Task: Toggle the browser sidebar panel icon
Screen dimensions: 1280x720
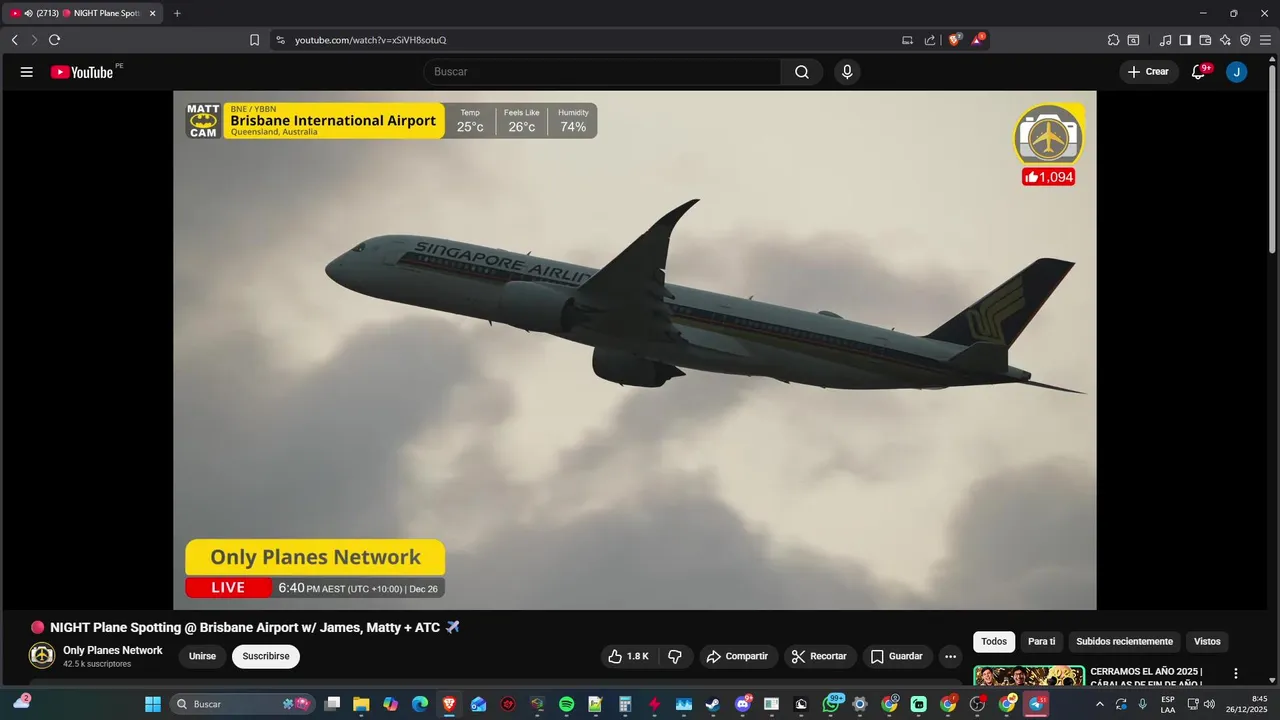Action: click(x=1185, y=40)
